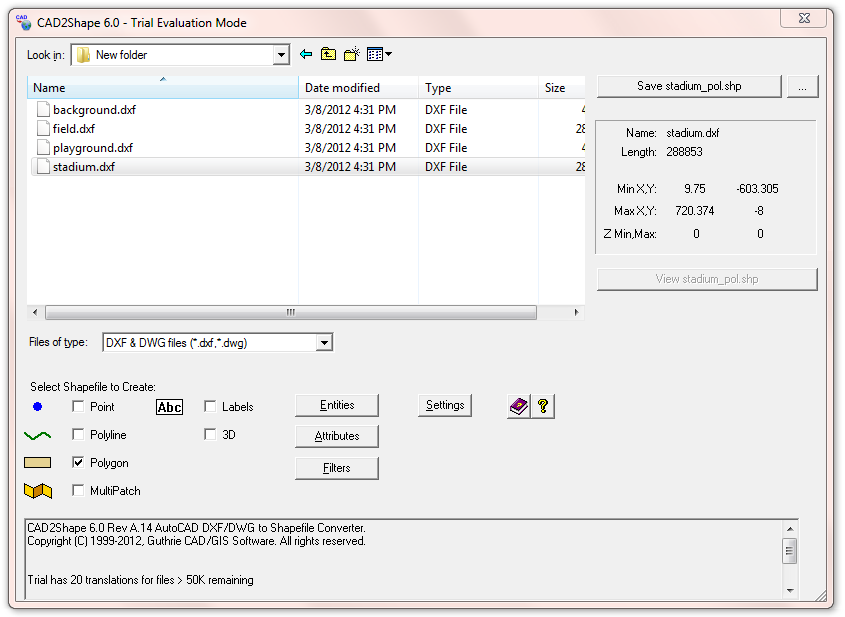
Task: Expand the Look in folder dropdown
Action: click(281, 55)
